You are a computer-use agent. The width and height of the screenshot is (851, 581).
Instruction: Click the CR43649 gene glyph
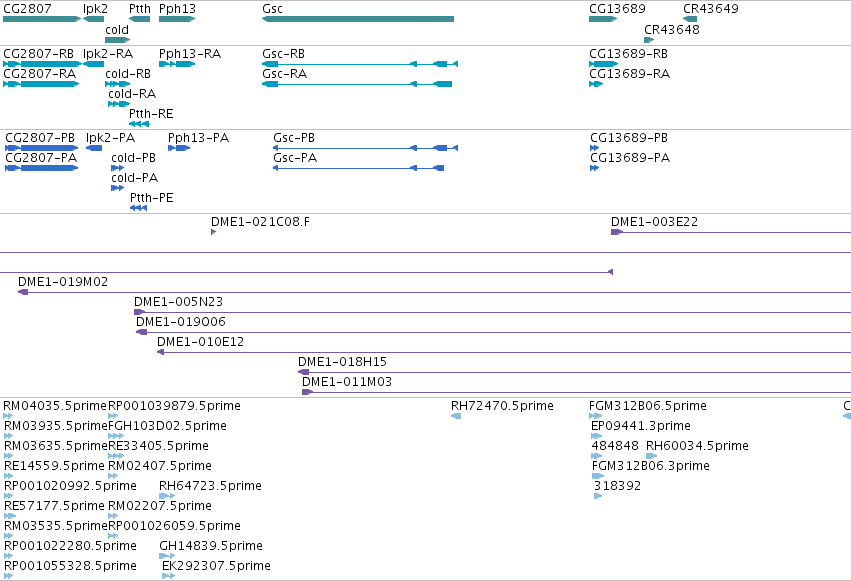pos(690,19)
